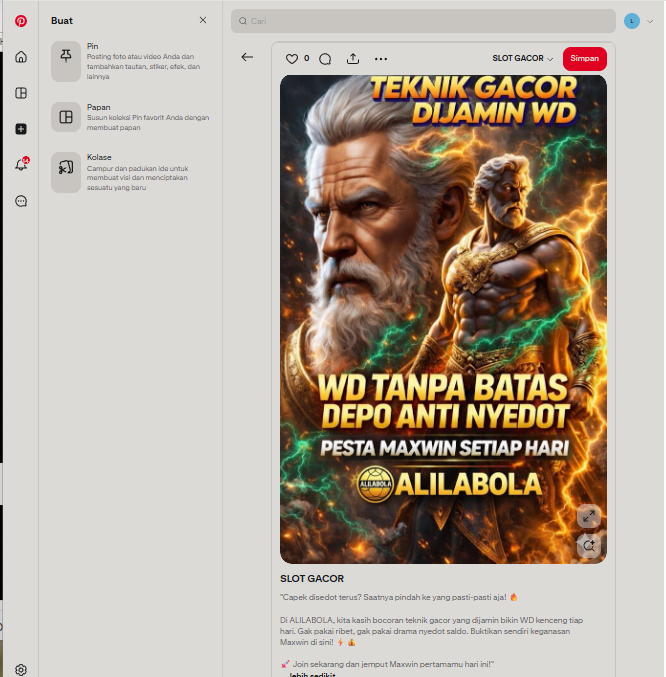The width and height of the screenshot is (666, 677).
Task: Click the profile avatar icon
Action: pyautogui.click(x=631, y=21)
